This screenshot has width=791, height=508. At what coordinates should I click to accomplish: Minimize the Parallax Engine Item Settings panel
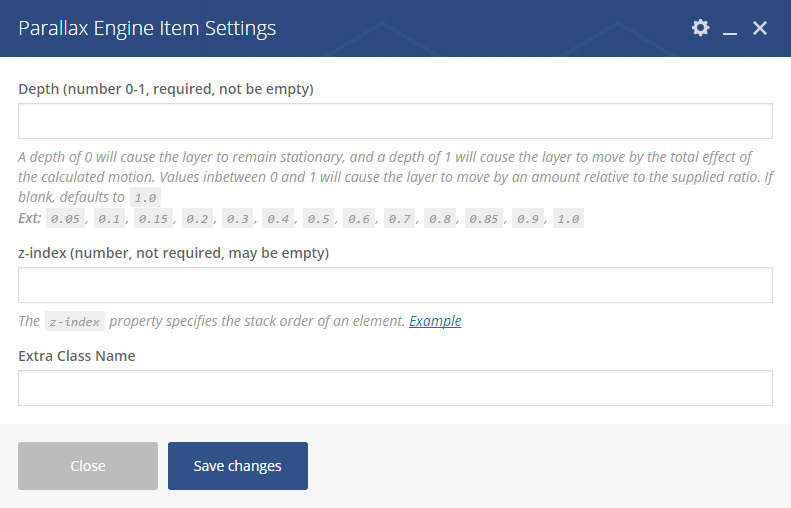coord(729,28)
